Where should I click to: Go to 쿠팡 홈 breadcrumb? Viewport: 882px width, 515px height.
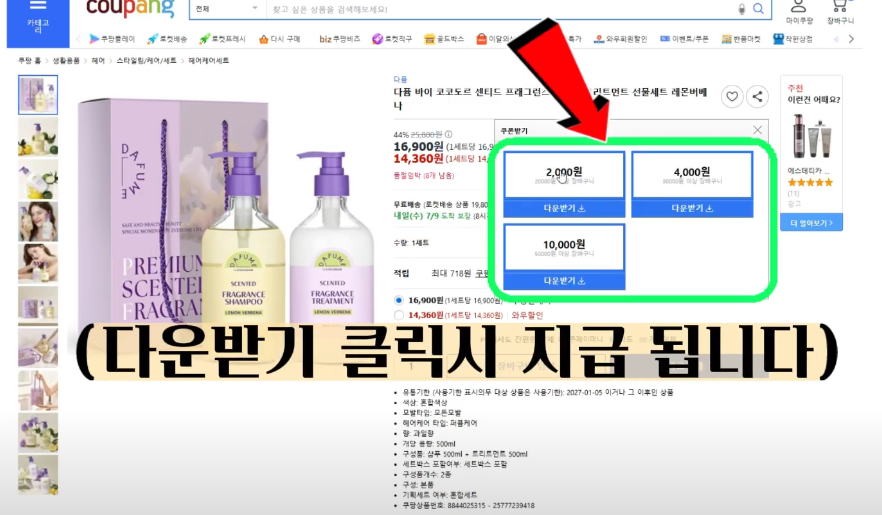[29, 60]
